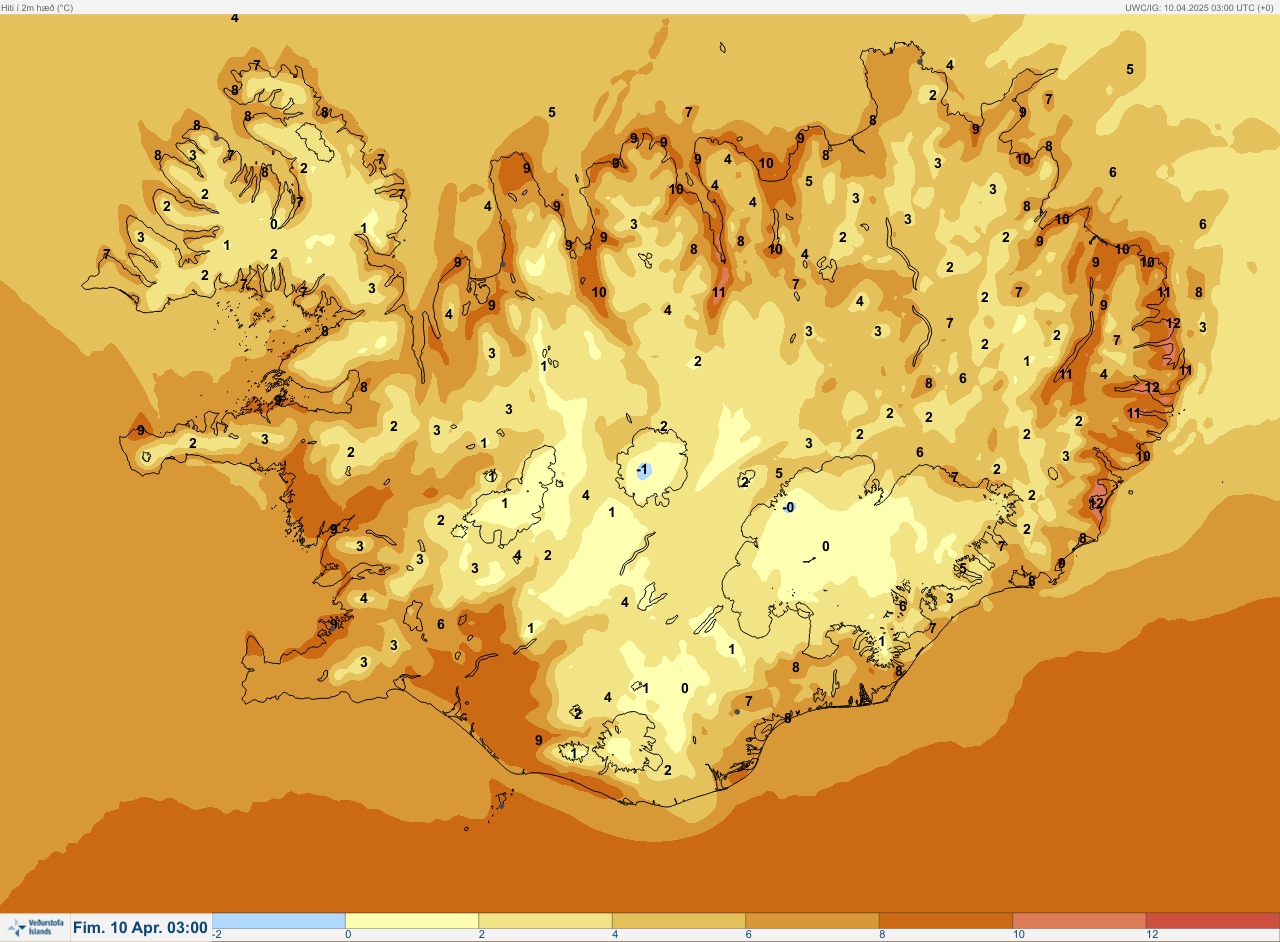
Task: Click the '4' legend scale label
Action: click(614, 934)
